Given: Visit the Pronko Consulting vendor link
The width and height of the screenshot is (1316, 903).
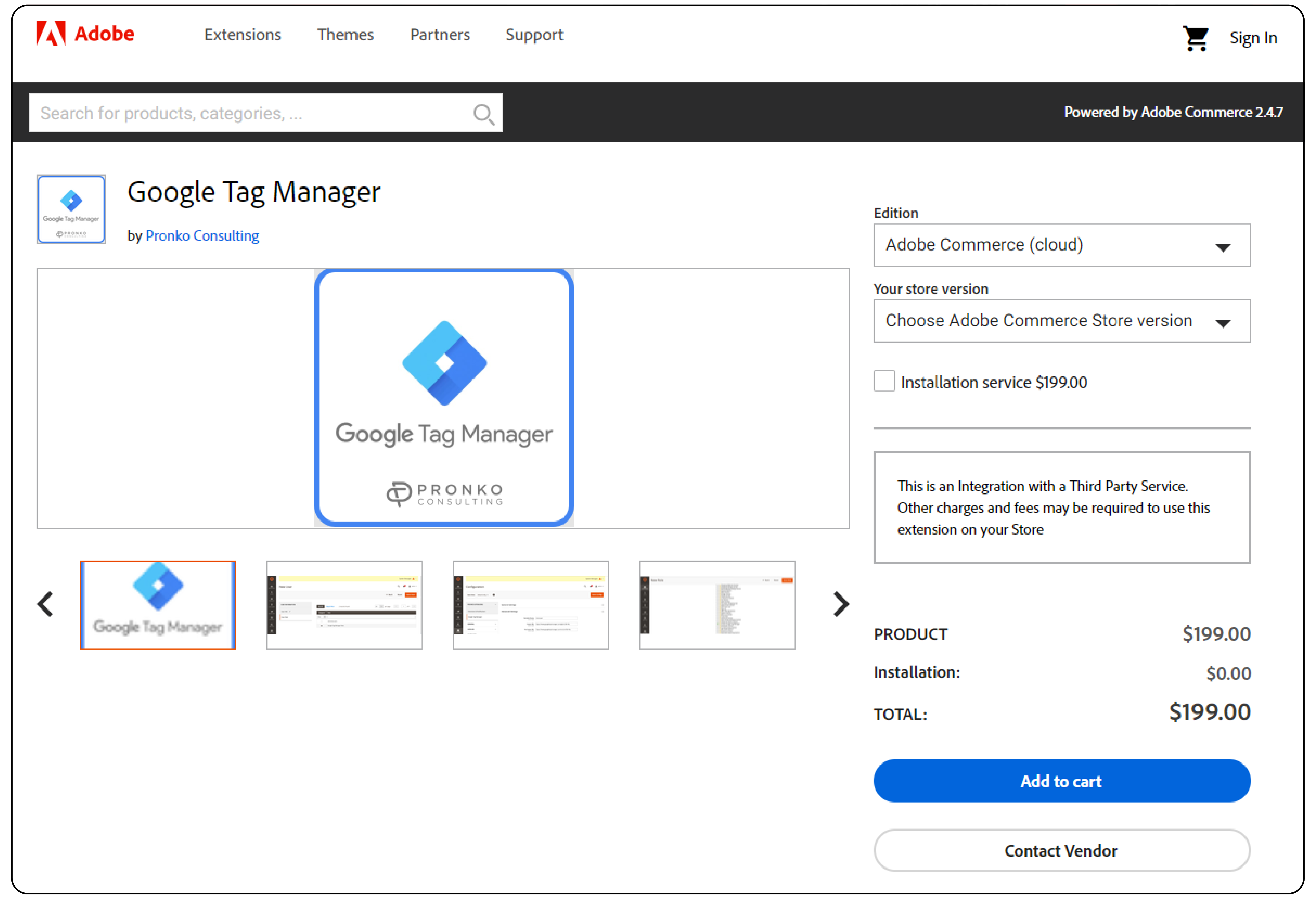Looking at the screenshot, I should point(202,236).
